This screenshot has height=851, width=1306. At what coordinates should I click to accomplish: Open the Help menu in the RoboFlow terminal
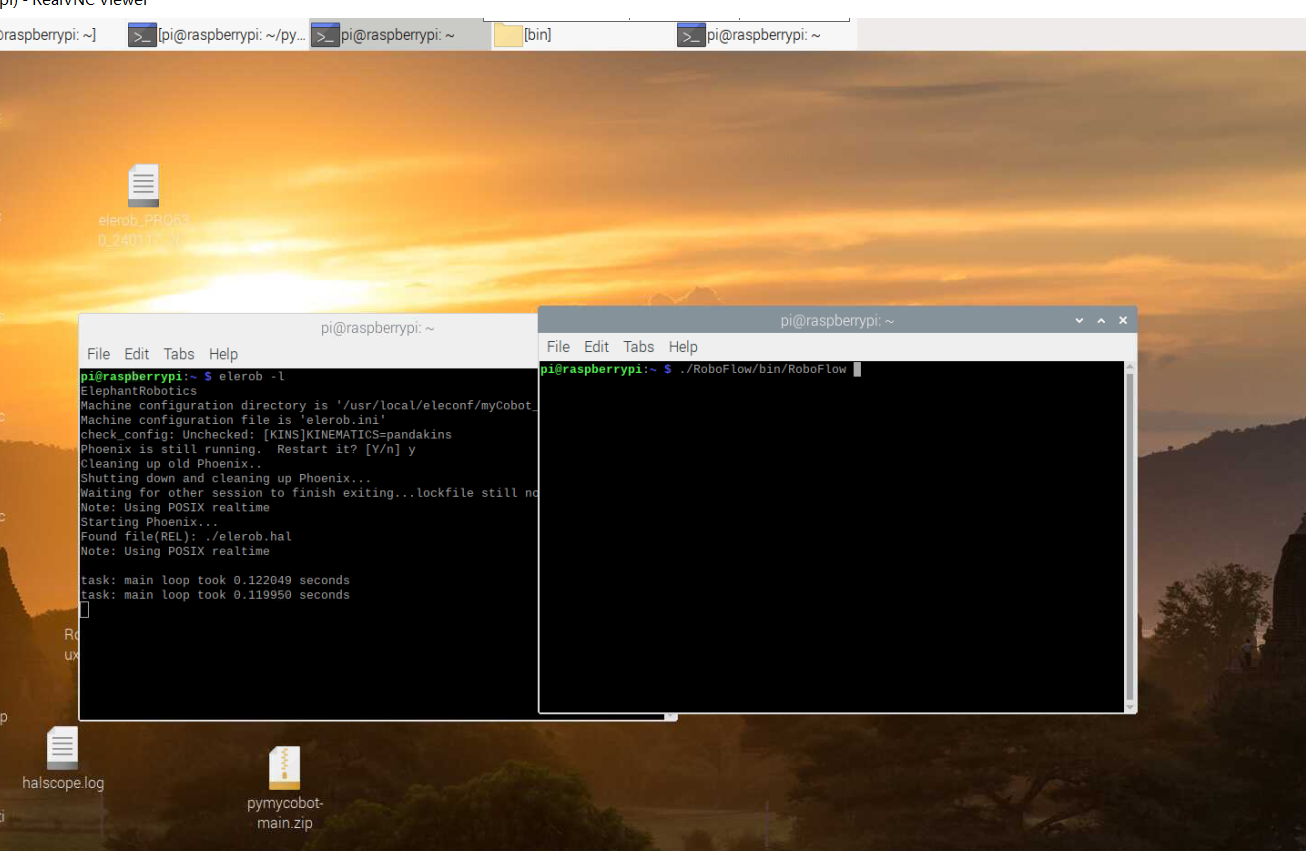click(x=683, y=347)
